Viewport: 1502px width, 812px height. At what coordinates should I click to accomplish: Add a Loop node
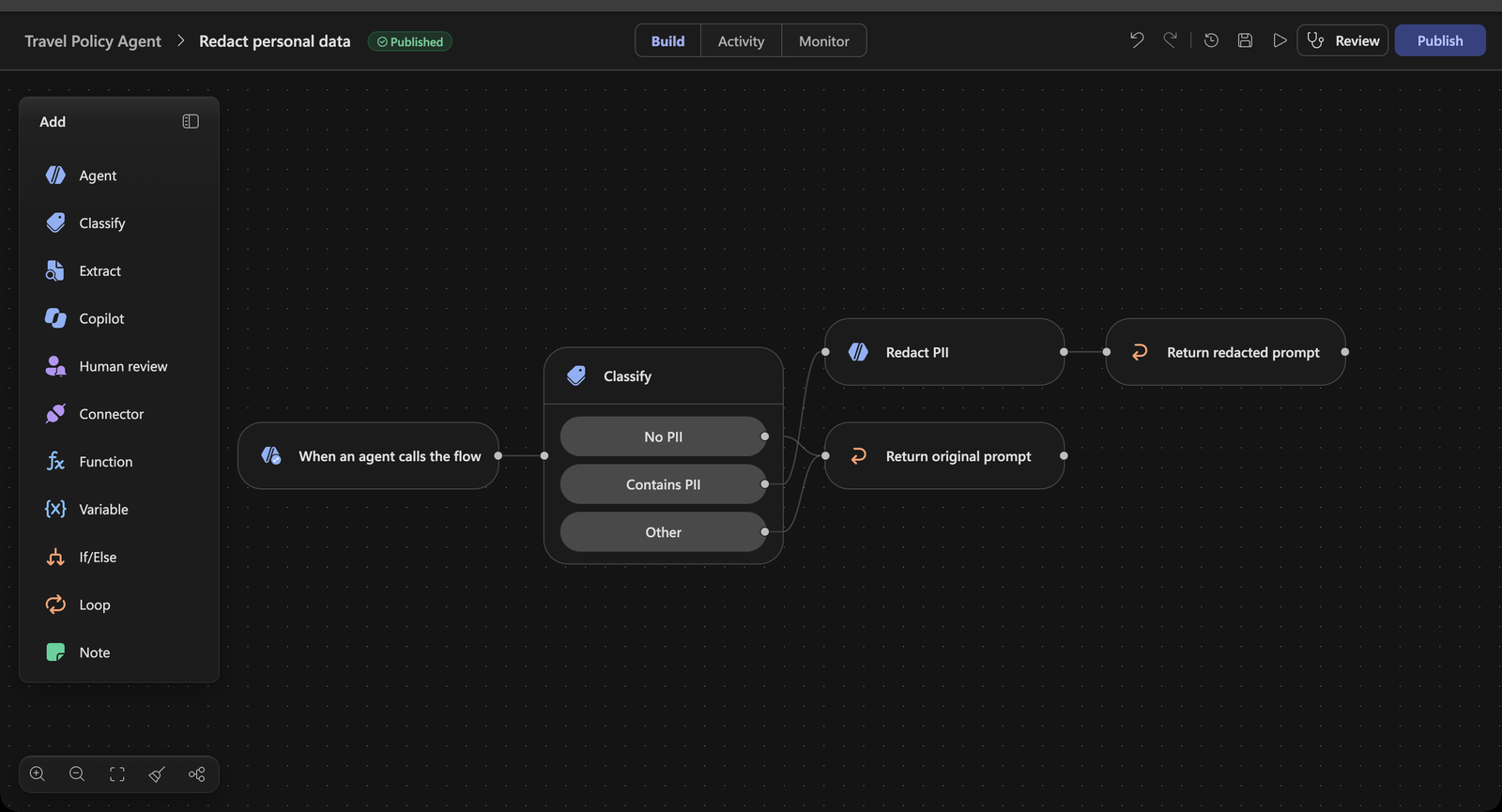[118, 605]
